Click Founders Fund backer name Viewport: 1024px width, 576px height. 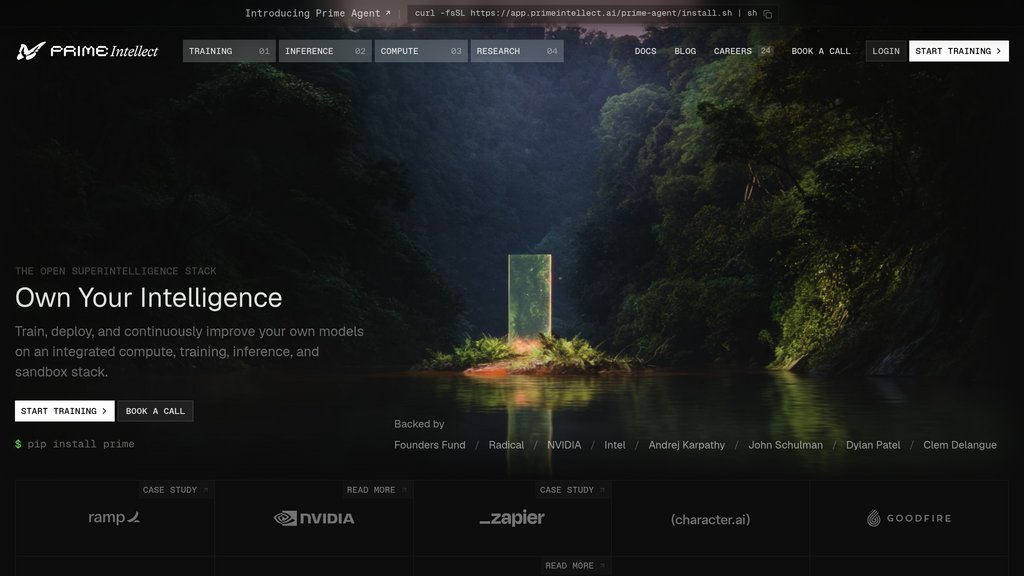tap(430, 445)
